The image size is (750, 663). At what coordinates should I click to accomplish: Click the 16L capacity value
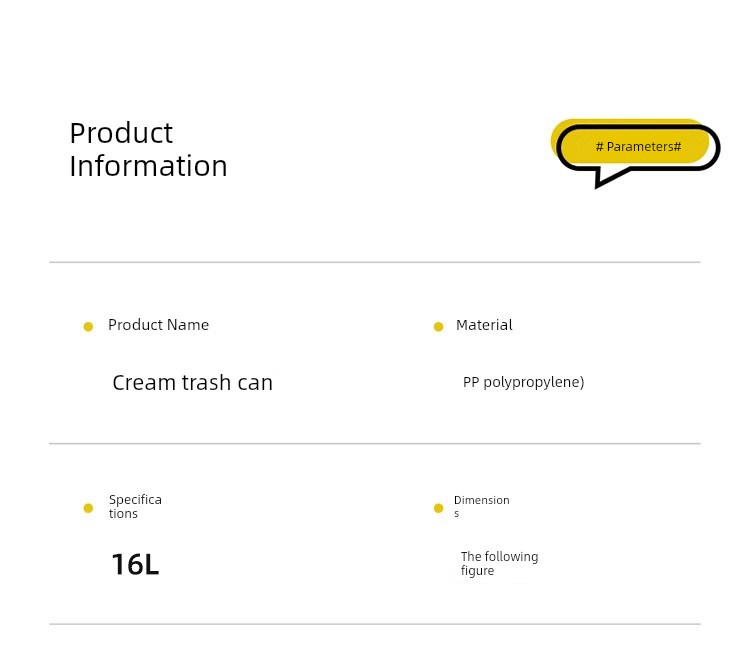pos(135,564)
